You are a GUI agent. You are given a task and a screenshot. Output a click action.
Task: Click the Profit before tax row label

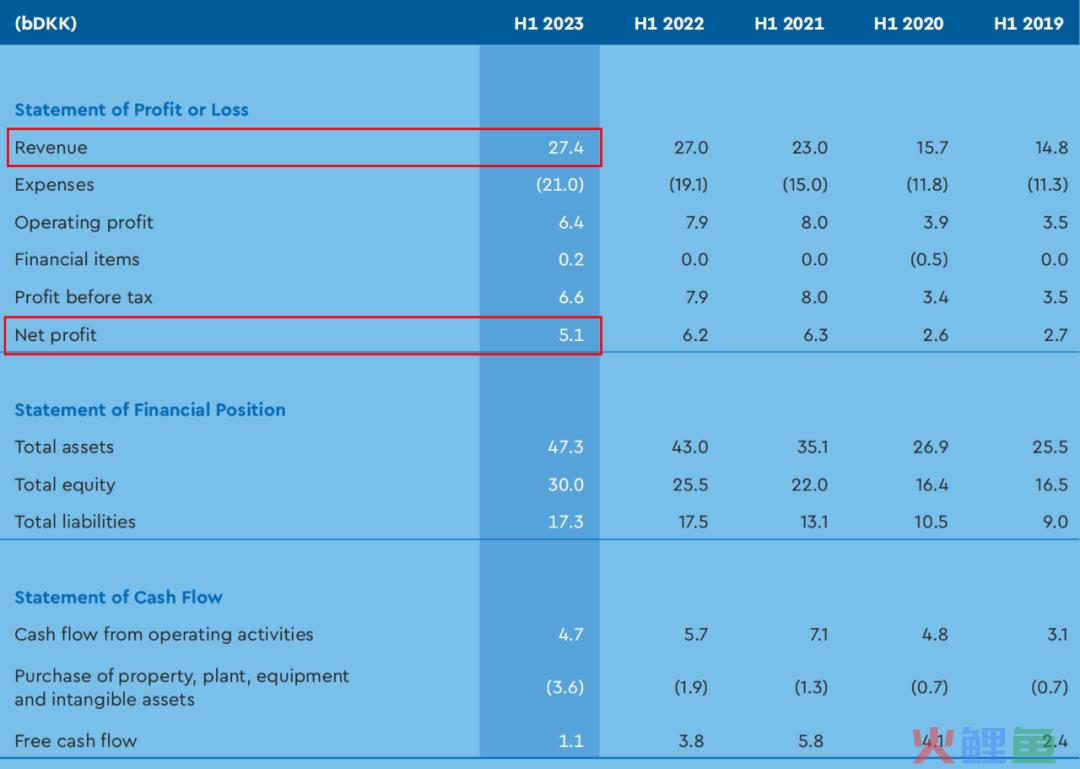point(83,297)
